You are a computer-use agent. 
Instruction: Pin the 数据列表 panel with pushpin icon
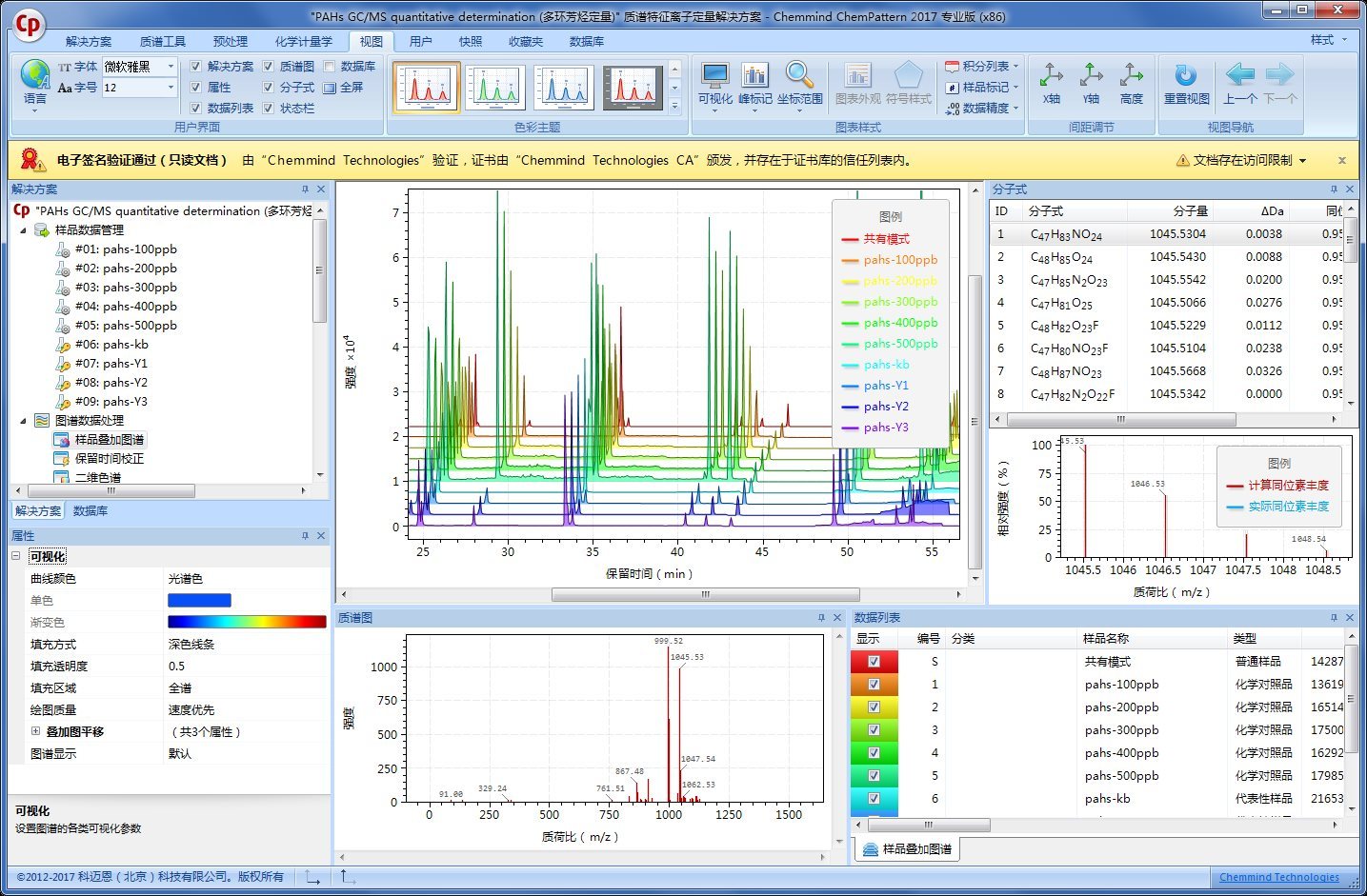tap(1334, 618)
